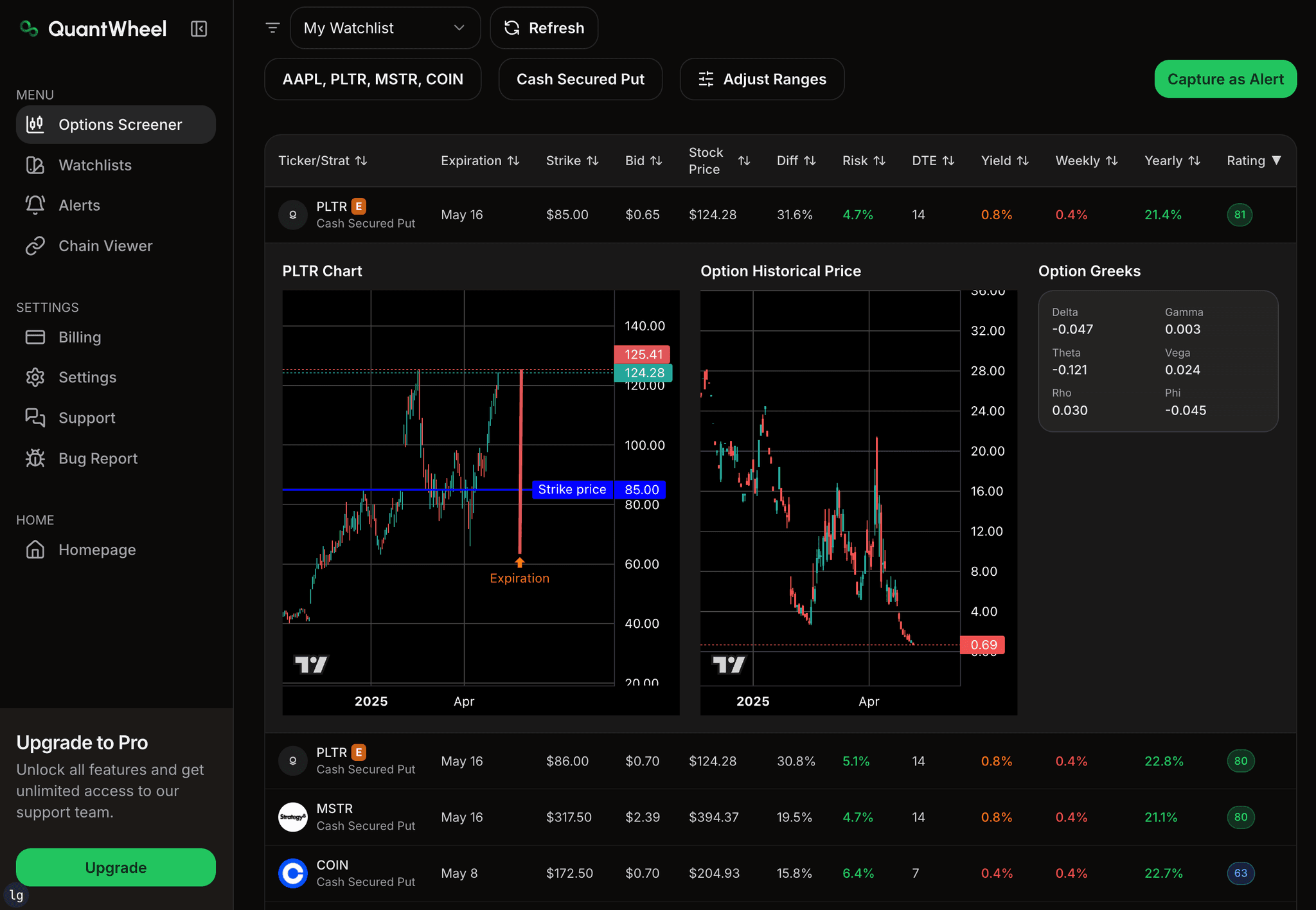Screen dimensions: 1316x910
Task: Select the Chain Viewer link icon
Action: (35, 245)
